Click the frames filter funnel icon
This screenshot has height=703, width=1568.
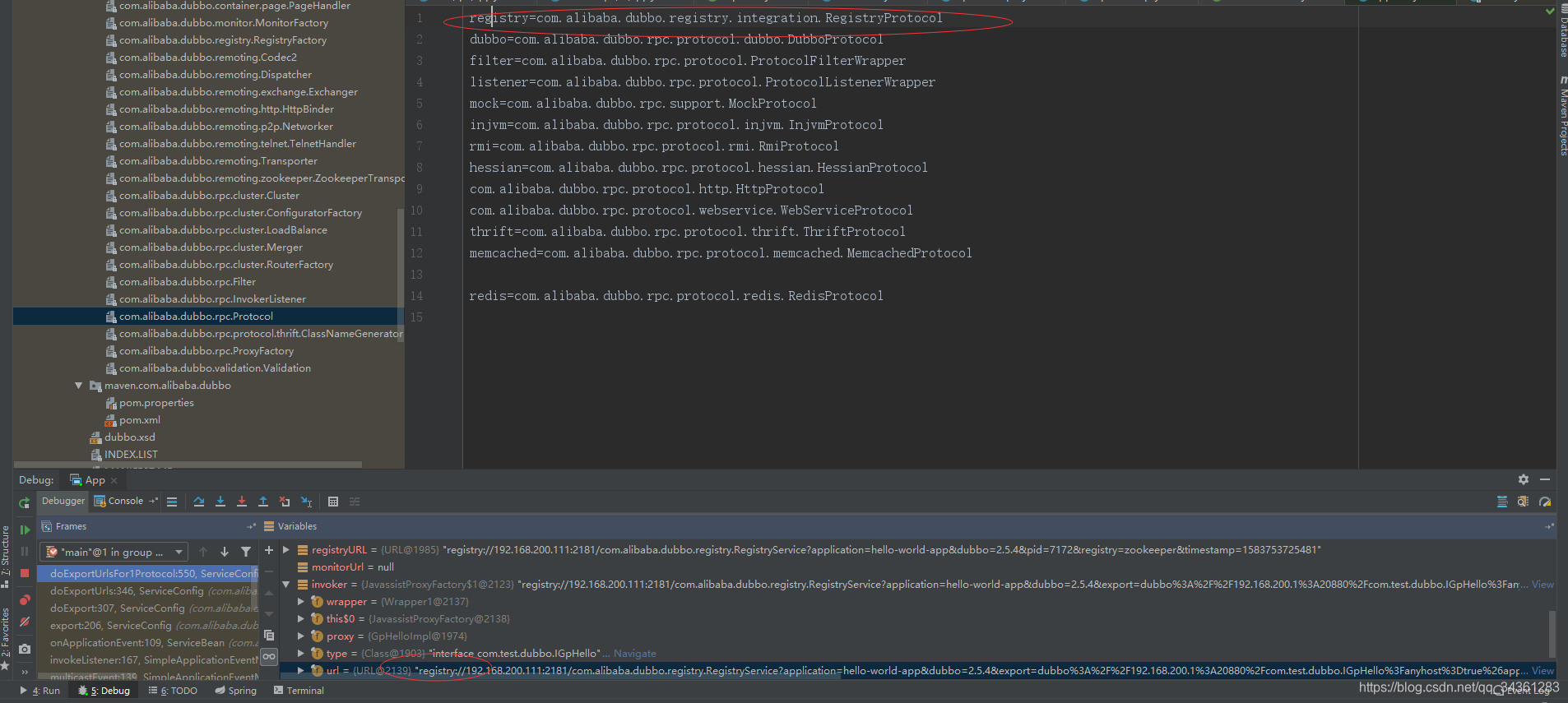click(246, 552)
